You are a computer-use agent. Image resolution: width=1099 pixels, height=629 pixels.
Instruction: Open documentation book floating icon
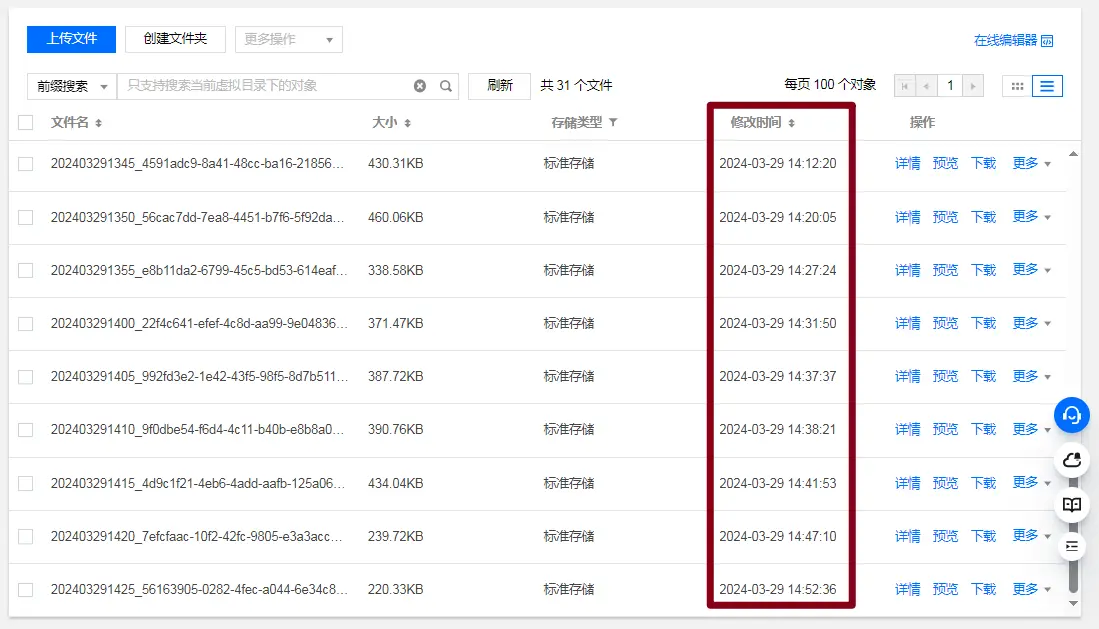tap(1072, 504)
